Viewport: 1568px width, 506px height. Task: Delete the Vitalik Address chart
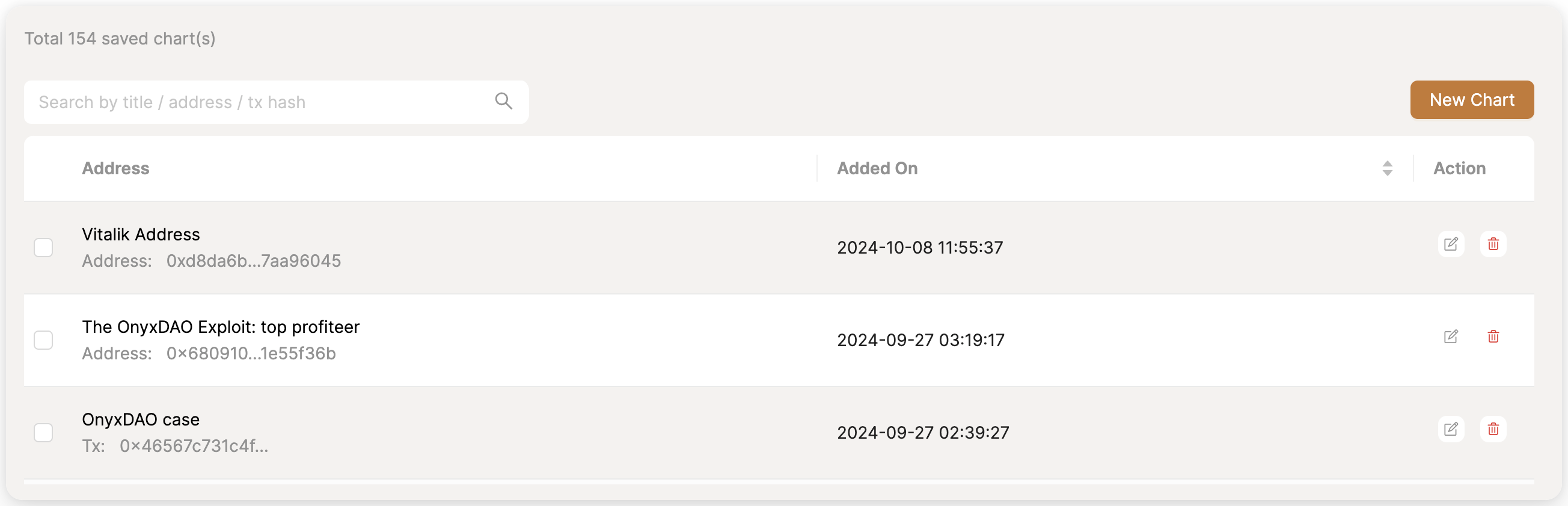(1492, 244)
